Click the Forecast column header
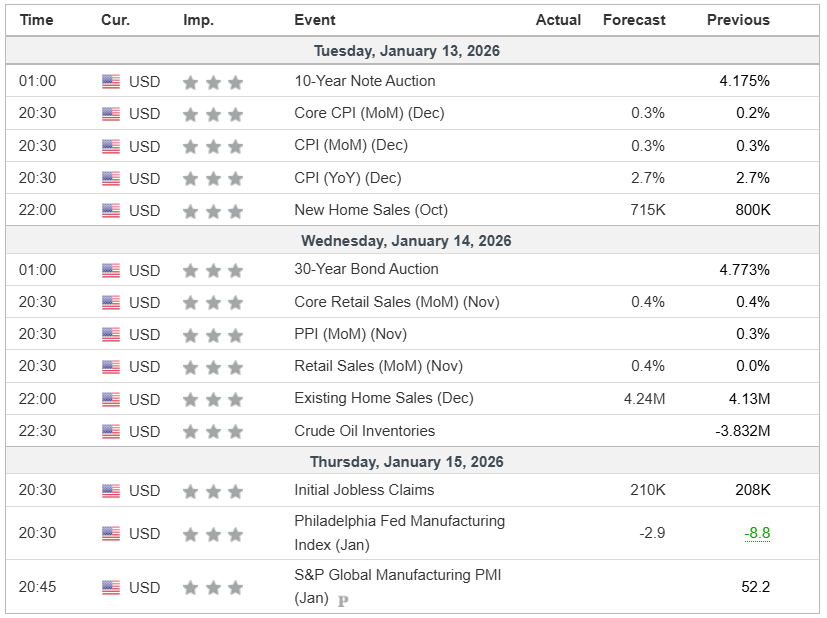The image size is (827, 618). tap(634, 20)
